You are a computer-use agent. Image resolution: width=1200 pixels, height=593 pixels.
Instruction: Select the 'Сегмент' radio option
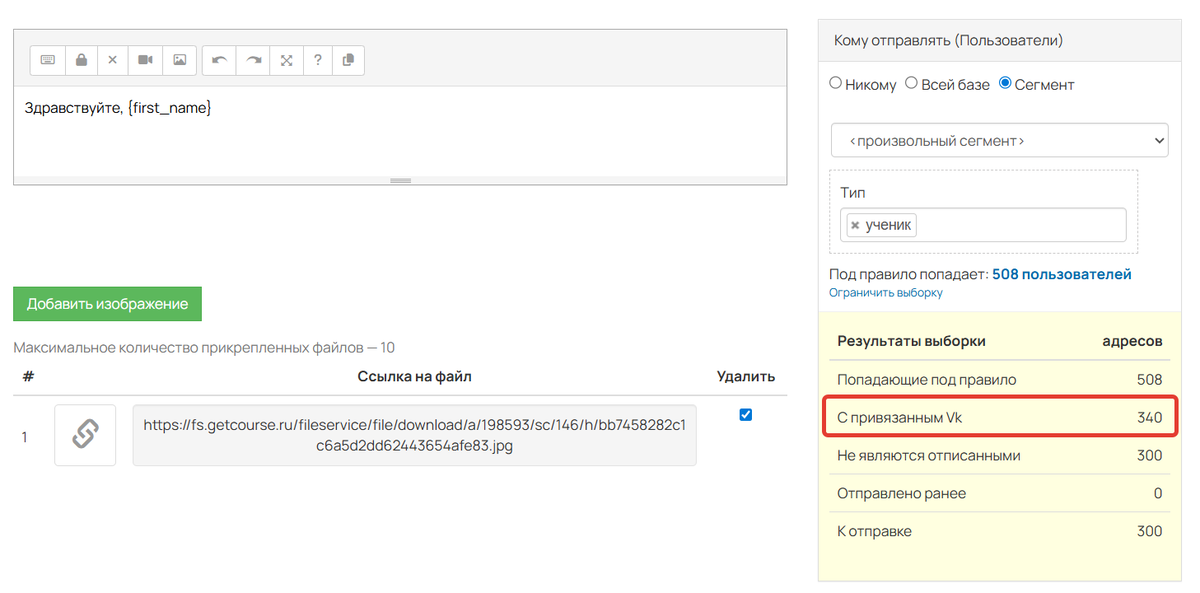pos(1005,84)
